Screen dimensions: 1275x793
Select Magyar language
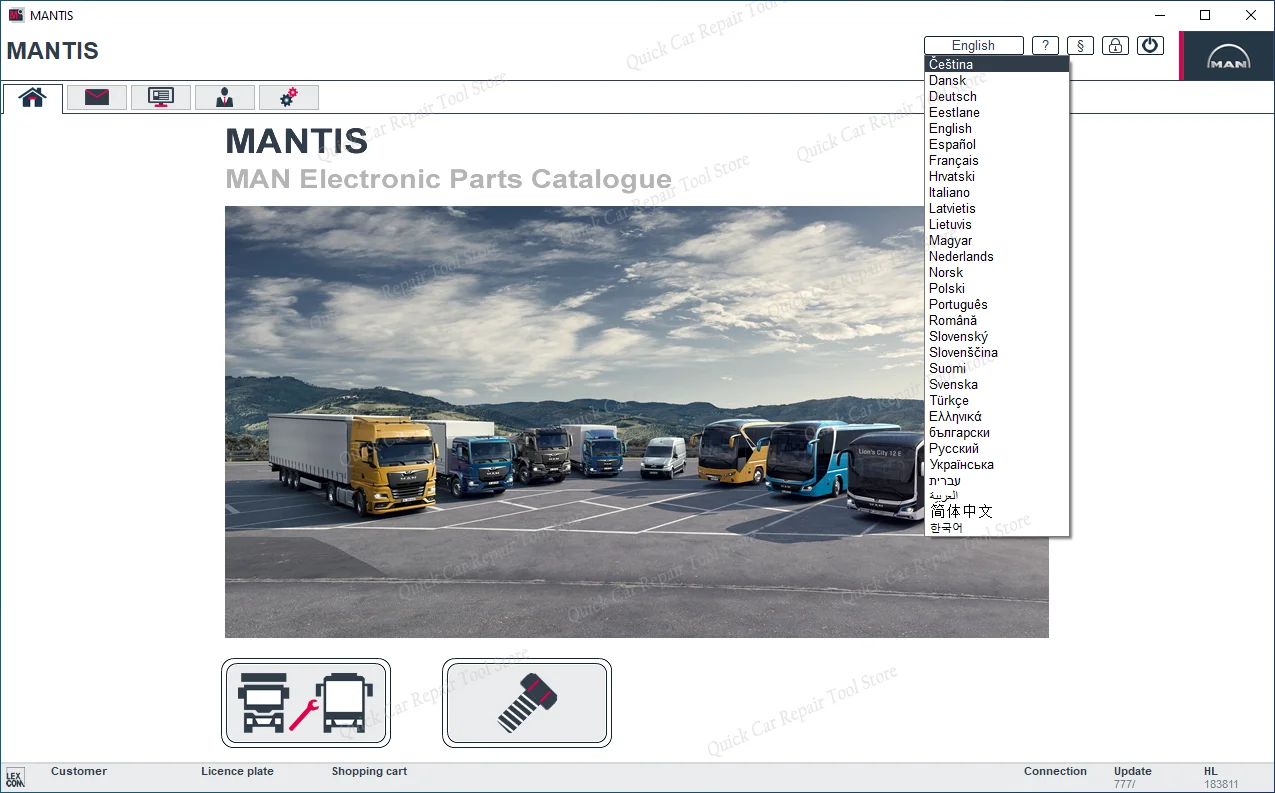[x=997, y=240]
